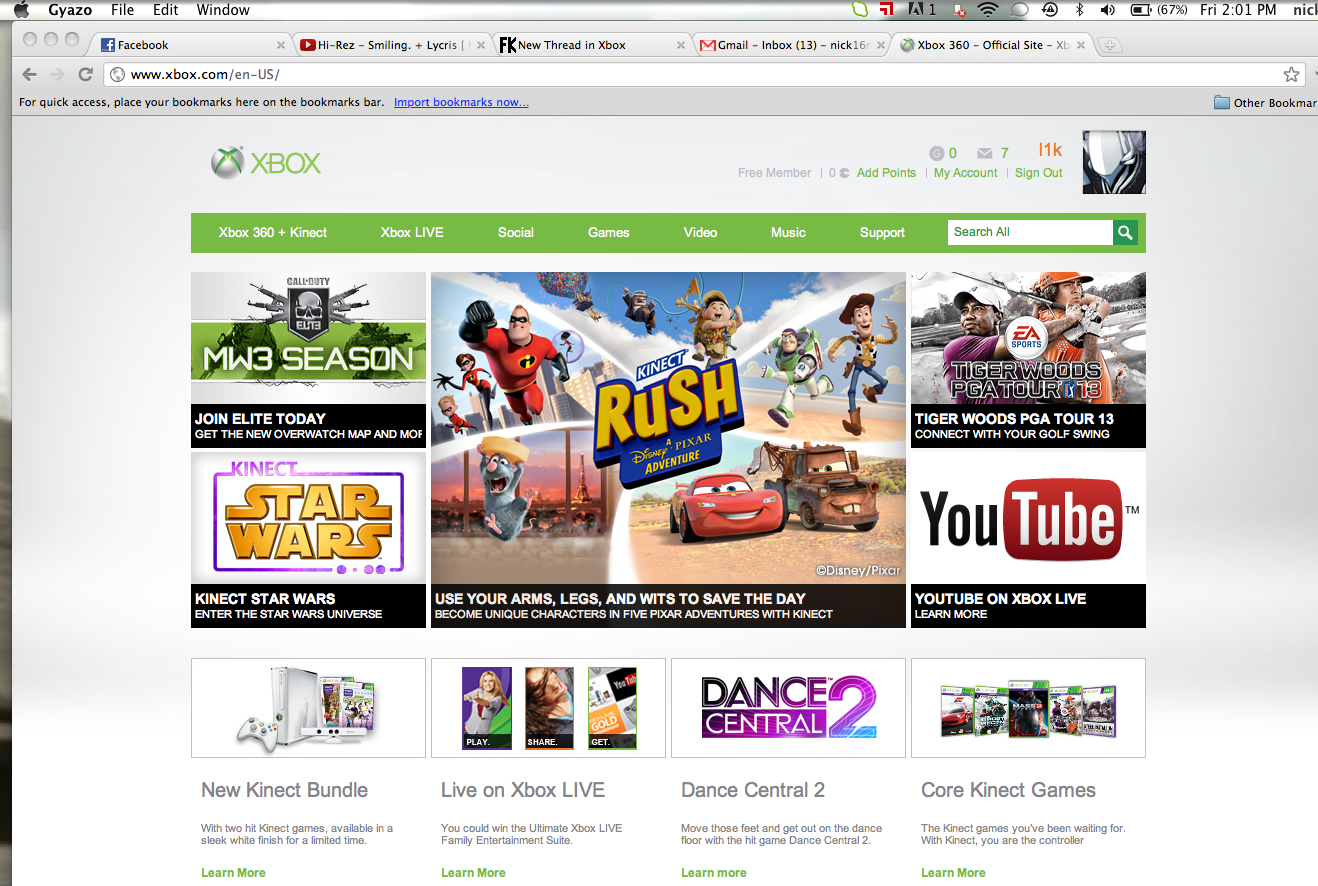1318x886 pixels.
Task: Click Import bookmarks now link
Action: pyautogui.click(x=461, y=102)
